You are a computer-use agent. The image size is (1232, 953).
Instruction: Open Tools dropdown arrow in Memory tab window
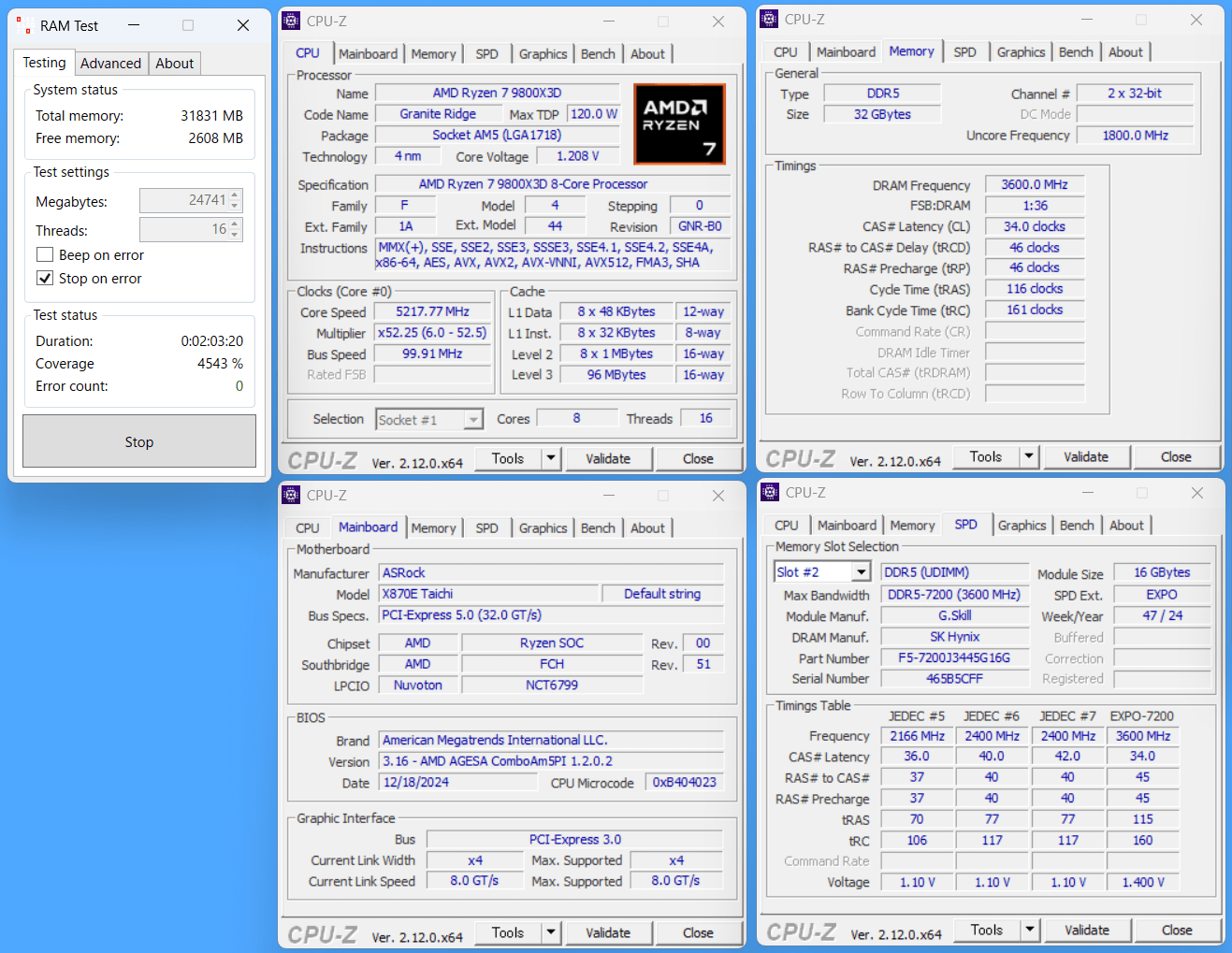(1029, 456)
